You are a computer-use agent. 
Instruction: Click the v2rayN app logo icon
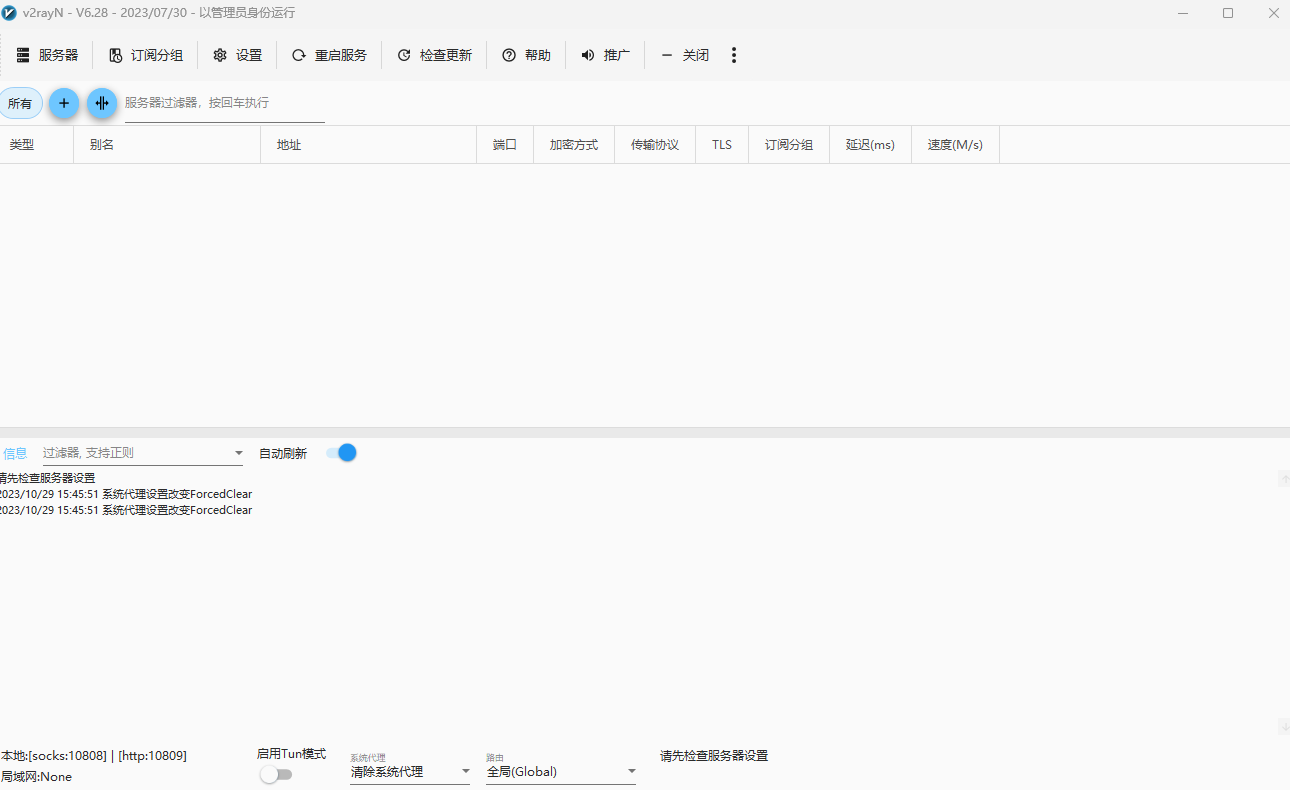point(9,13)
